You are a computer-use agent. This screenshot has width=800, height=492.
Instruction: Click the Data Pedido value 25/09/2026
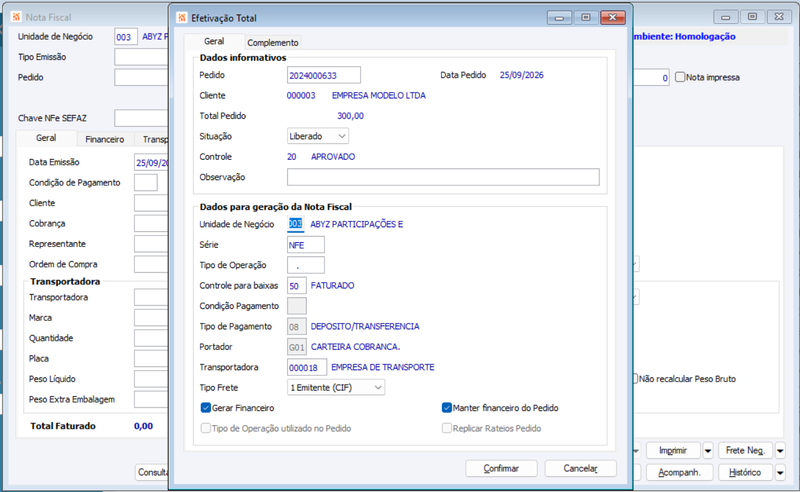[x=521, y=75]
